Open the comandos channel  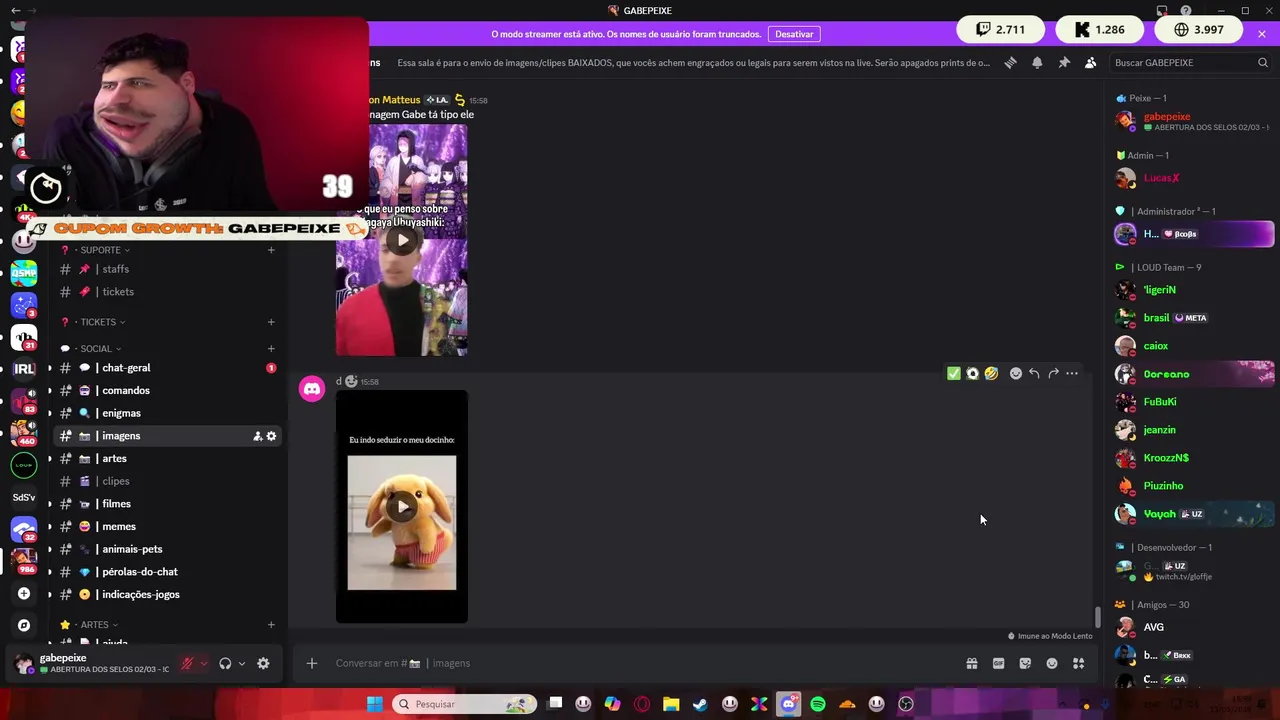point(167,391)
